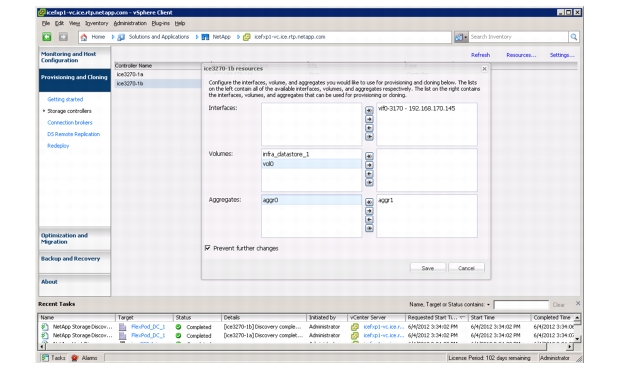Expand the Monitoring and Host Configuration panel

(75, 57)
